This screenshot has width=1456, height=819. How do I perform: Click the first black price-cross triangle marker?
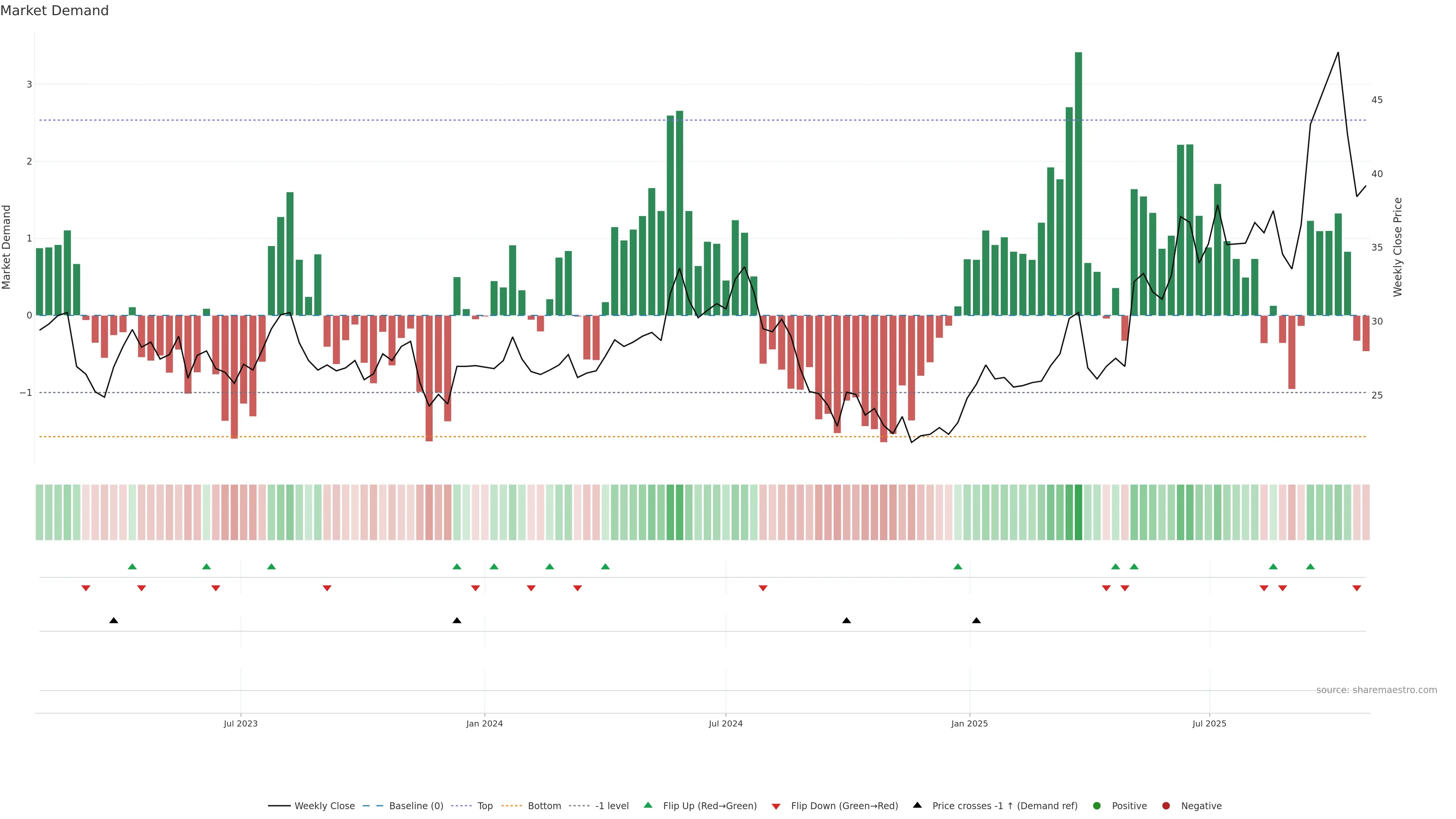(x=114, y=621)
